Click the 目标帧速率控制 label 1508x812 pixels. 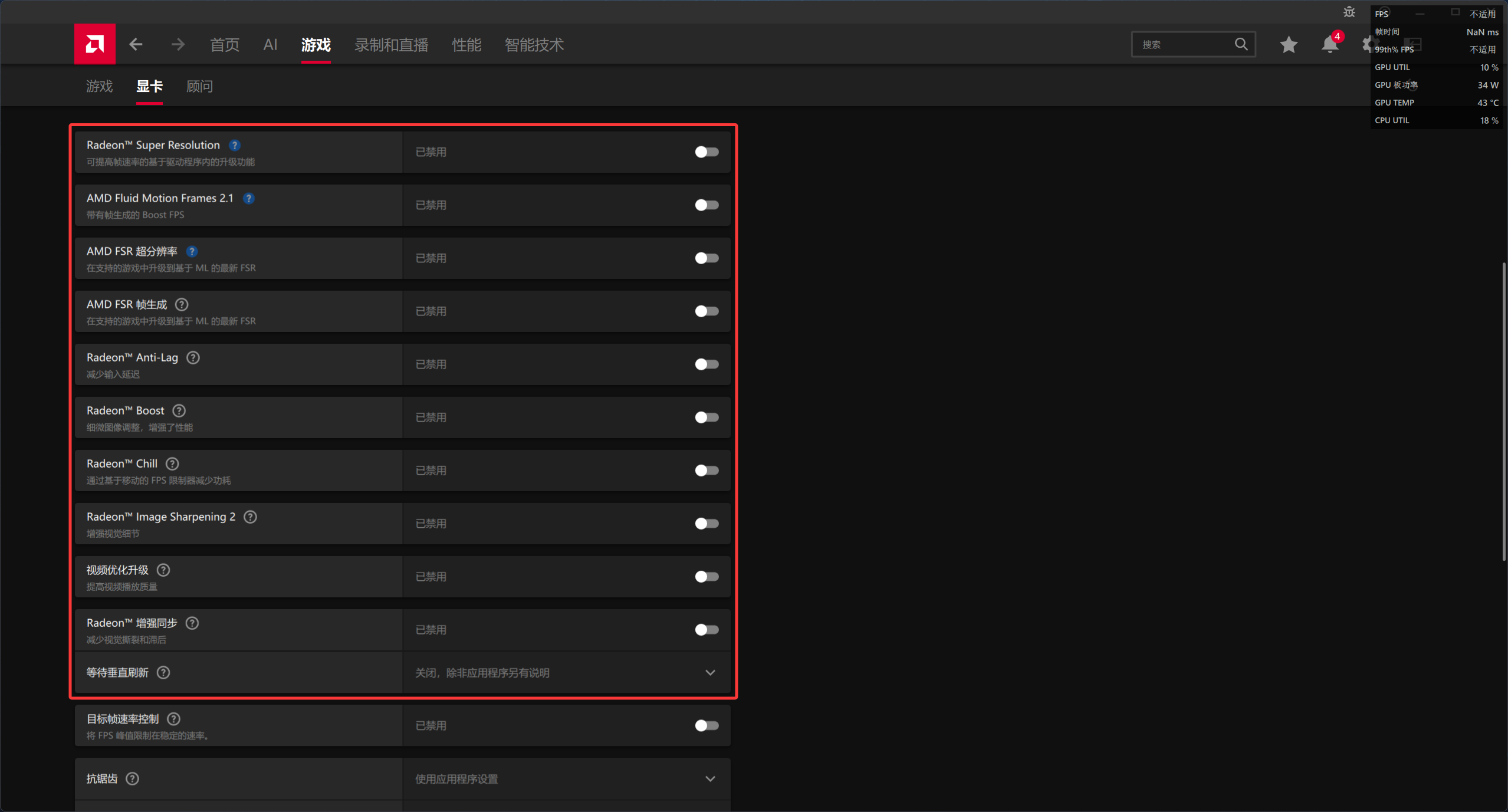tap(123, 719)
